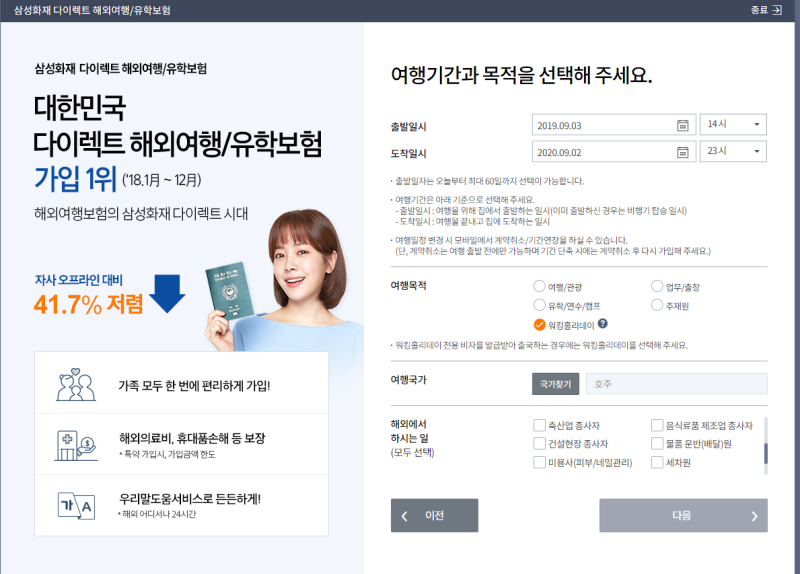Click the 출발일시 label
Image resolution: width=800 pixels, height=574 pixels.
(x=409, y=127)
